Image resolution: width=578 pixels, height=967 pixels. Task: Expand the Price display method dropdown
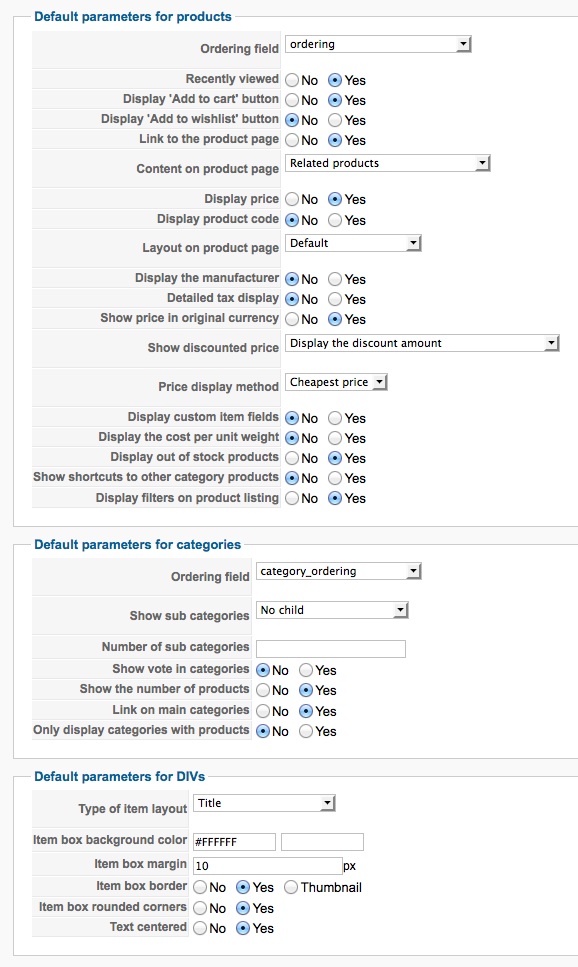coord(336,382)
